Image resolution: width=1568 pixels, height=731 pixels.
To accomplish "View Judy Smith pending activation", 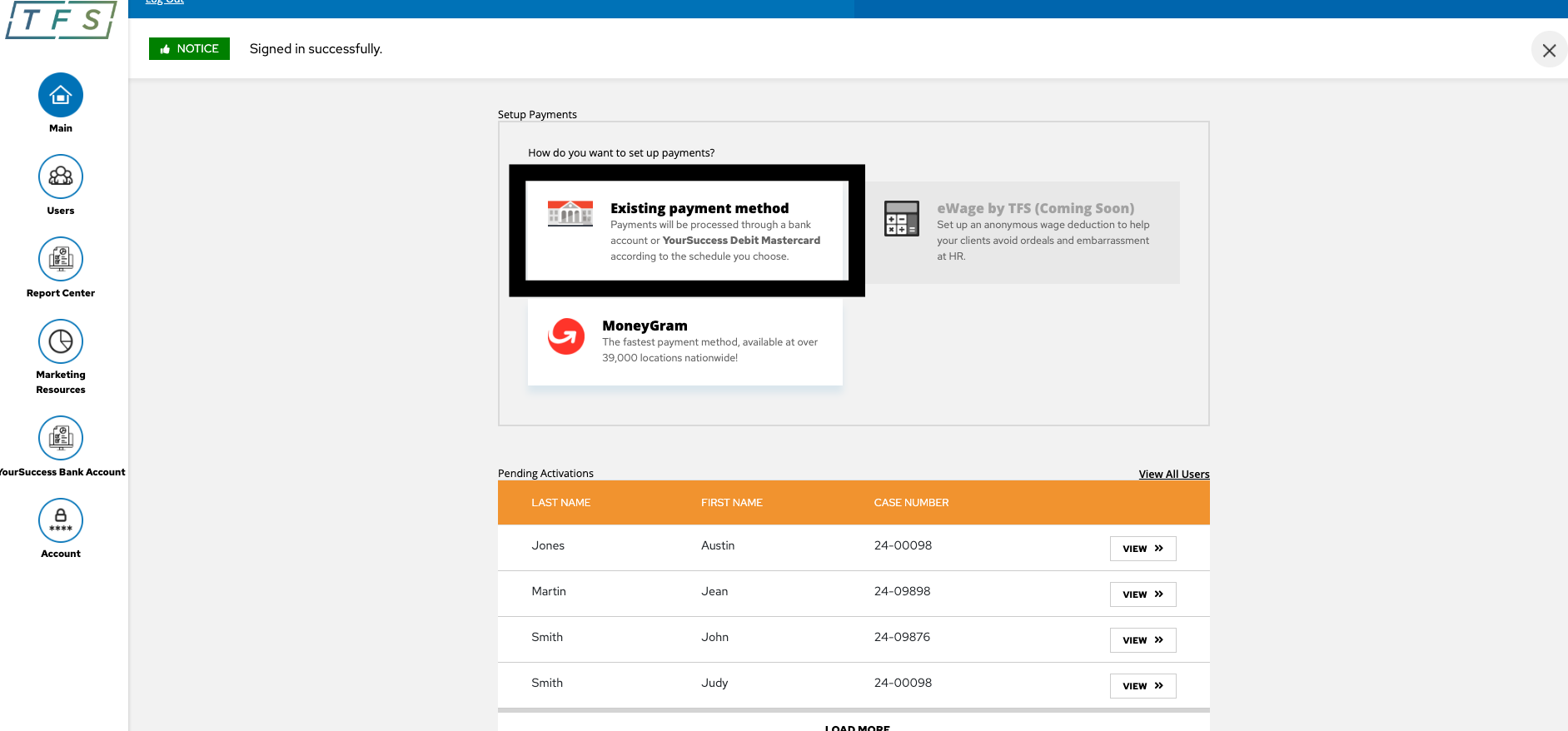I will click(x=1142, y=686).
